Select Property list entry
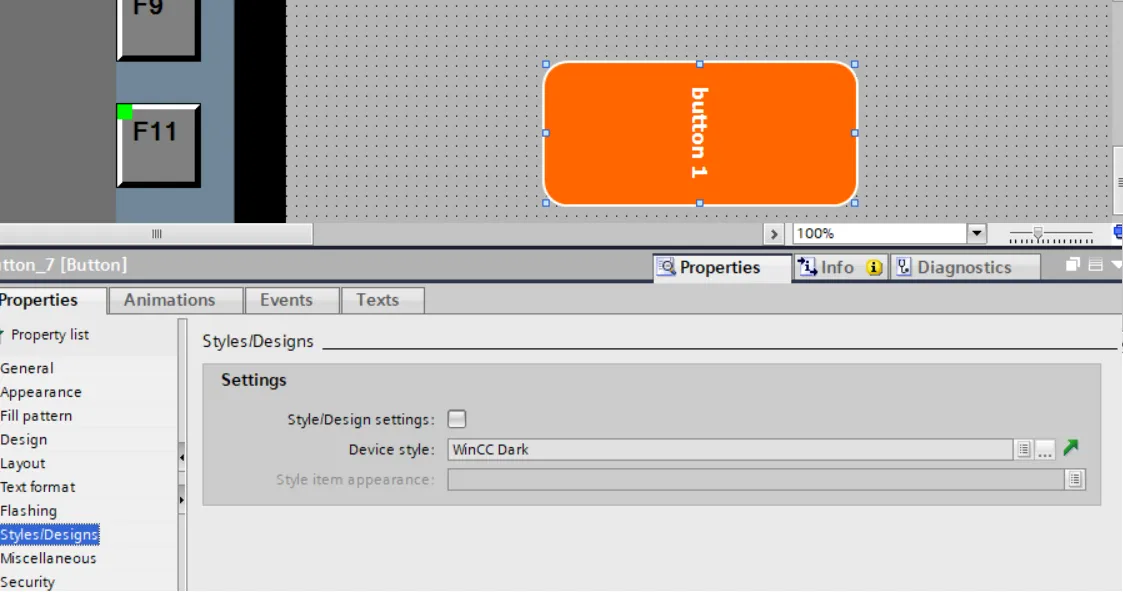The width and height of the screenshot is (1123, 592). (49, 334)
